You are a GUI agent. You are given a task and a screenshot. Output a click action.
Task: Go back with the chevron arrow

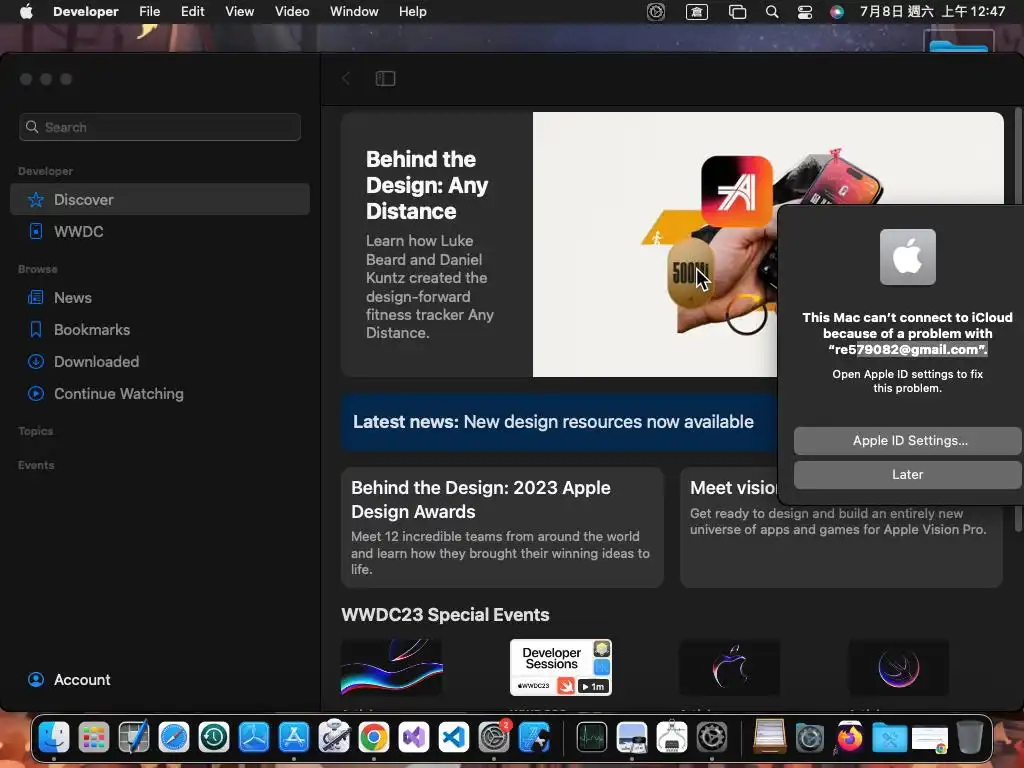coord(346,78)
